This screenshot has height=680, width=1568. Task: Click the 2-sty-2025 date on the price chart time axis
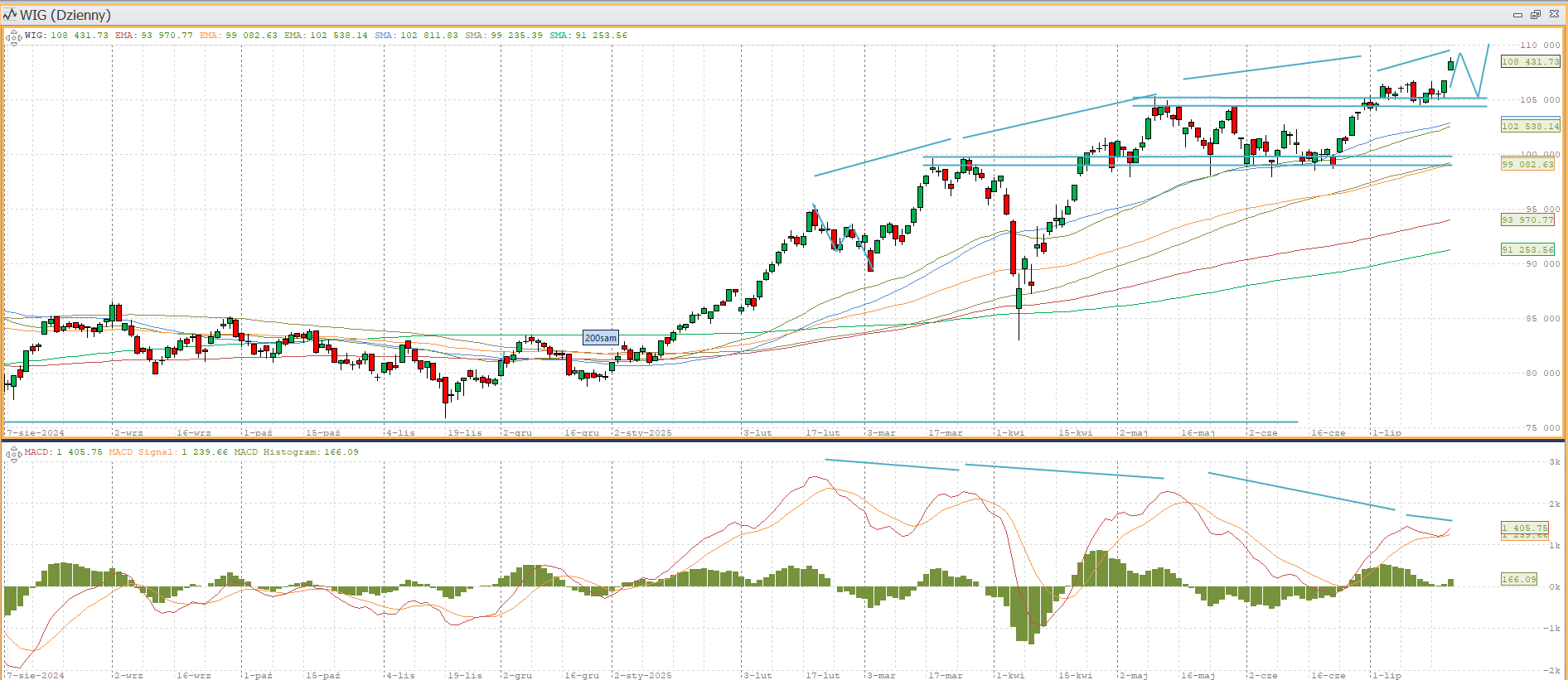click(x=643, y=433)
